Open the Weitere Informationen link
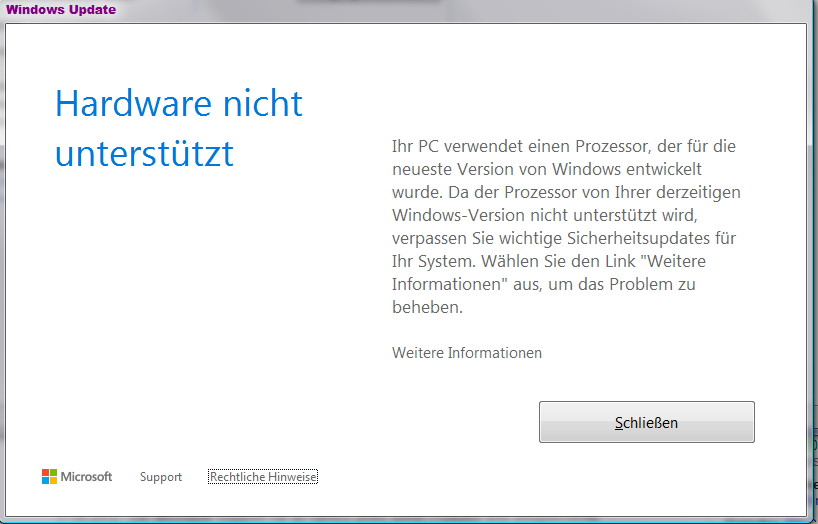818x524 pixels. point(466,353)
